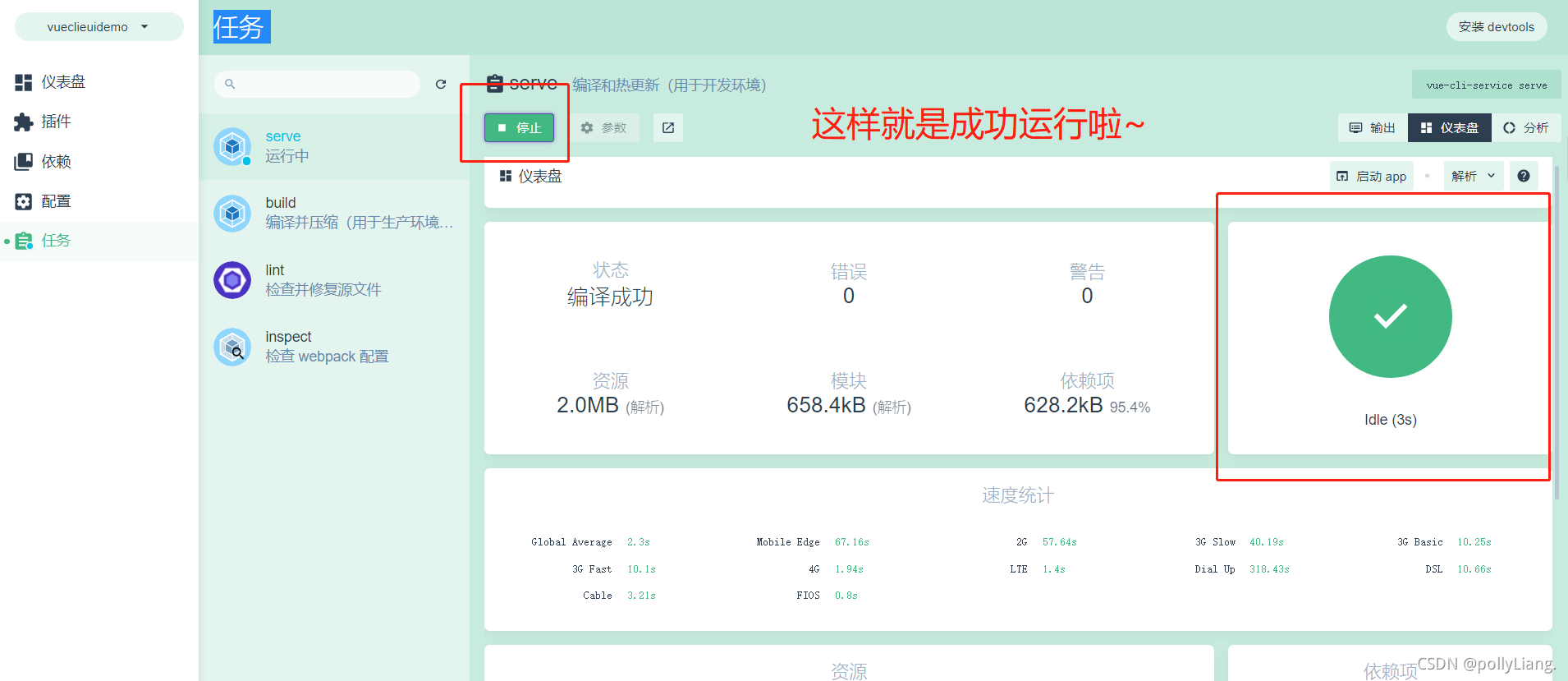Select the serve task
This screenshot has height=681, width=1568.
(334, 146)
